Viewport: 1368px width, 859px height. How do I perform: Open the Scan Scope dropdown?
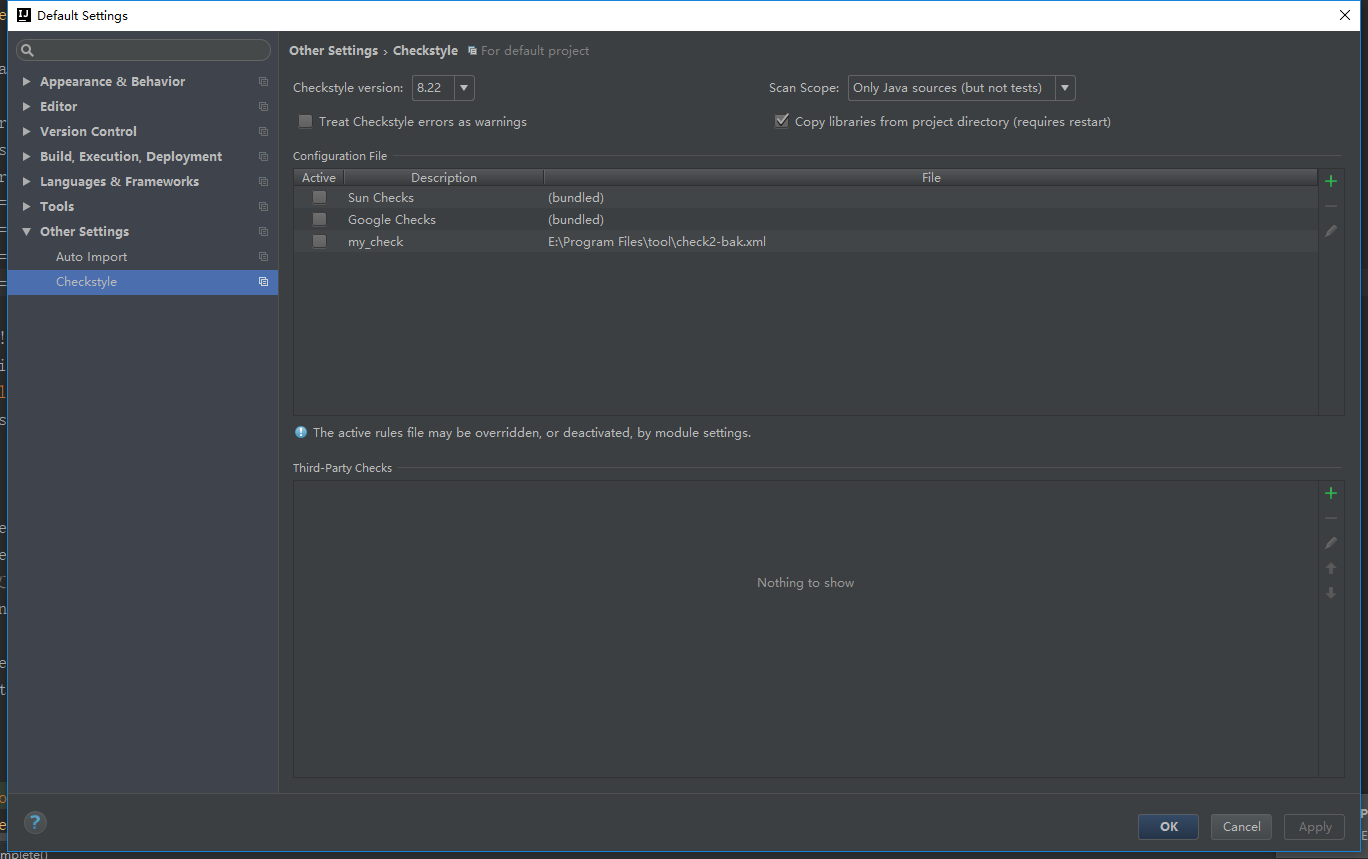click(1064, 87)
